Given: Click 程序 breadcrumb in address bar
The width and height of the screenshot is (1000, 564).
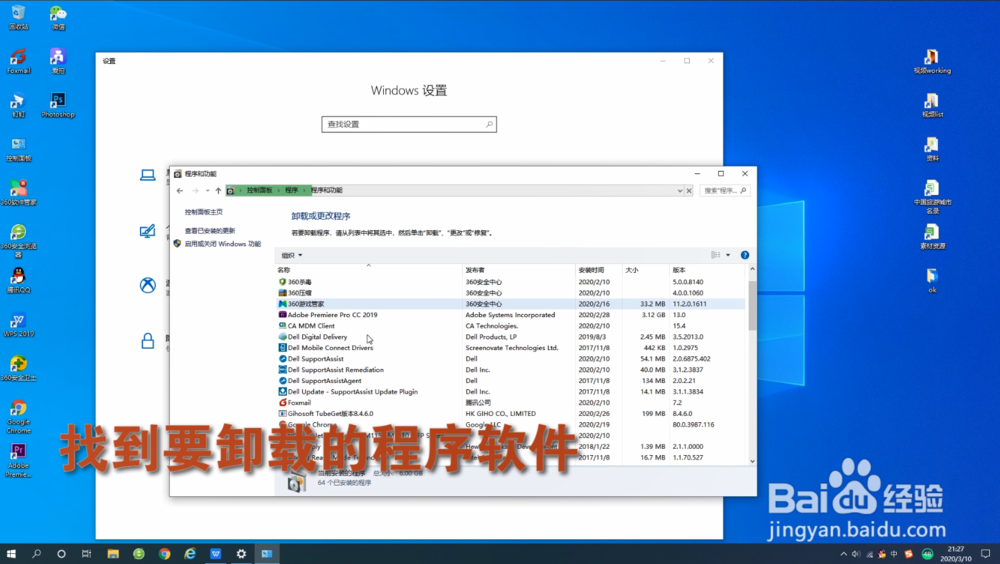Looking at the screenshot, I should [x=291, y=191].
